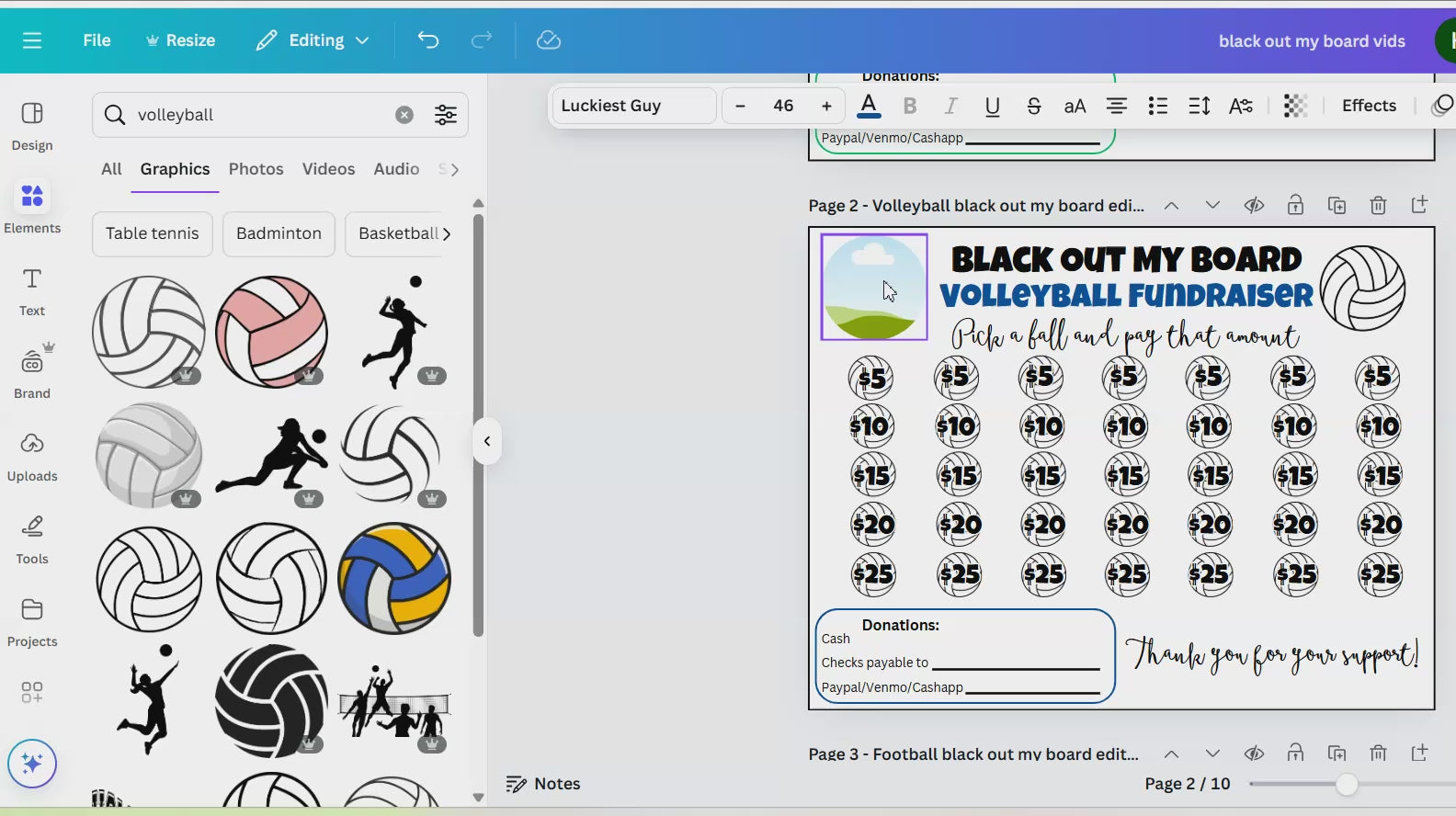Image resolution: width=1456 pixels, height=816 pixels.
Task: Open the Effects text options
Action: click(x=1368, y=106)
